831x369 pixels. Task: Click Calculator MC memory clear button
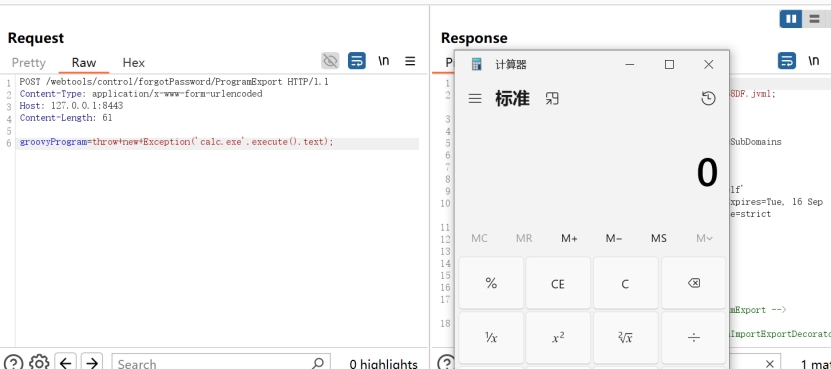pos(479,239)
